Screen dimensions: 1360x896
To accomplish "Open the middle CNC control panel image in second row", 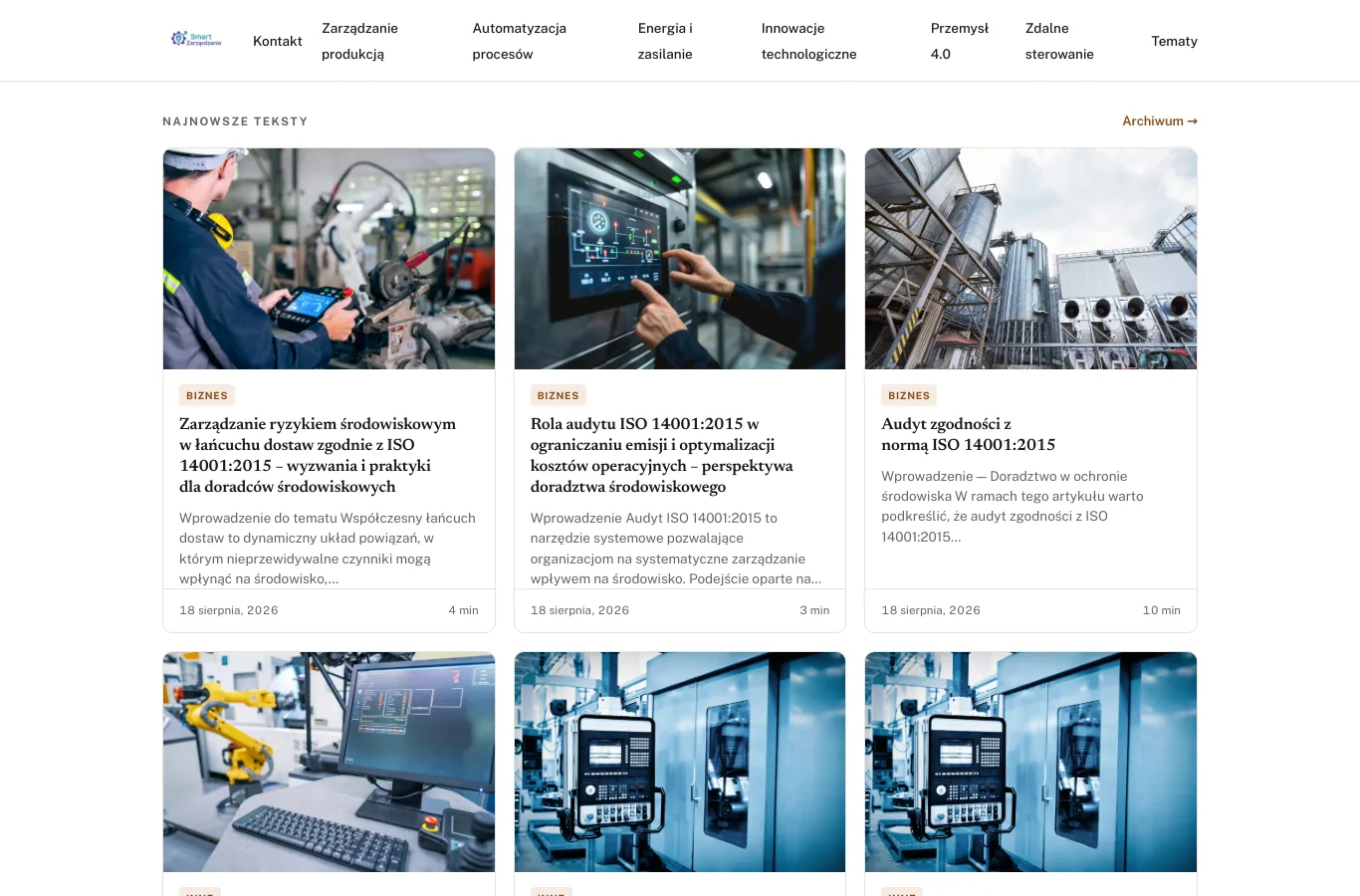I will (x=680, y=763).
